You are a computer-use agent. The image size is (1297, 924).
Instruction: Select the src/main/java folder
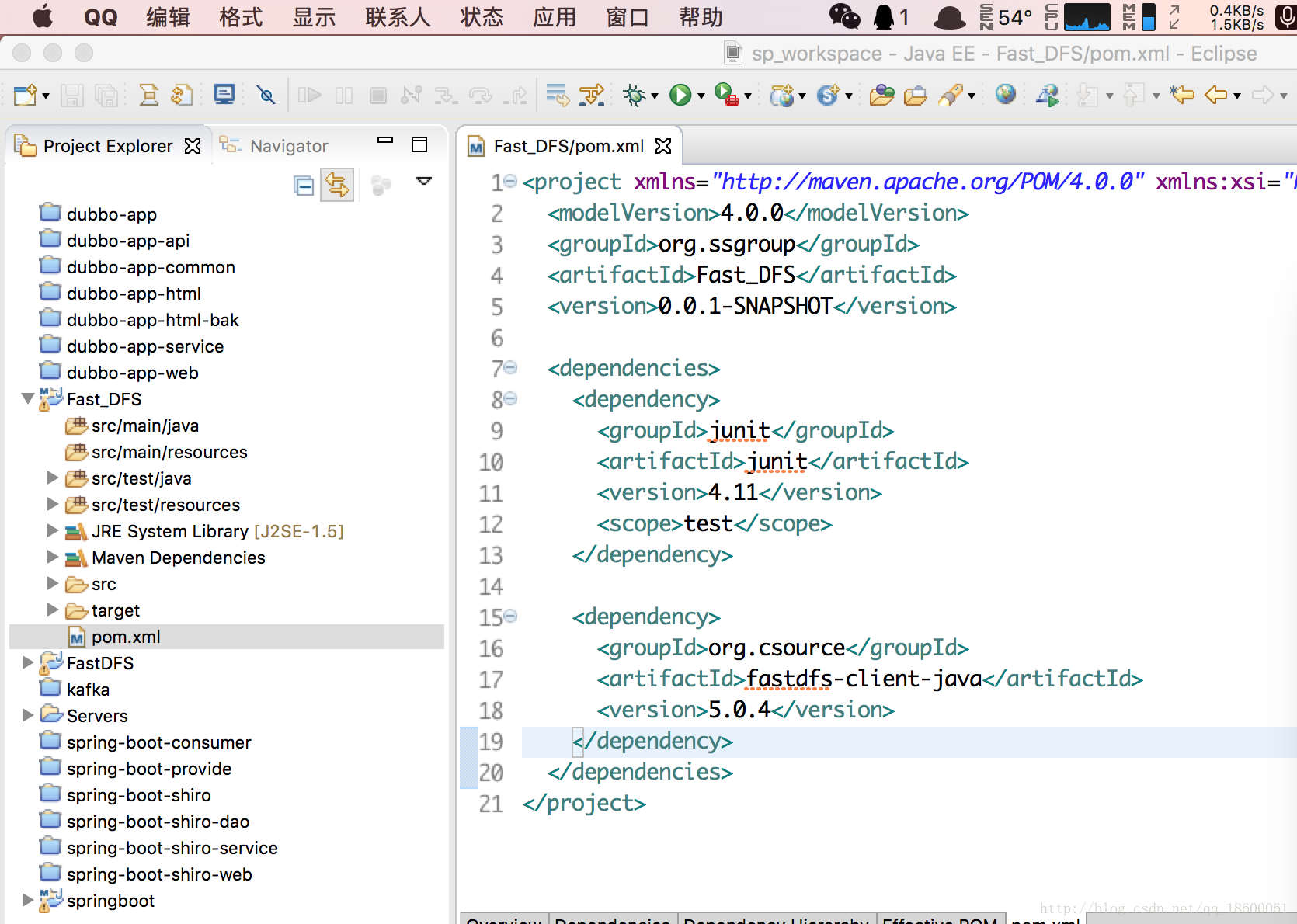pyautogui.click(x=145, y=426)
